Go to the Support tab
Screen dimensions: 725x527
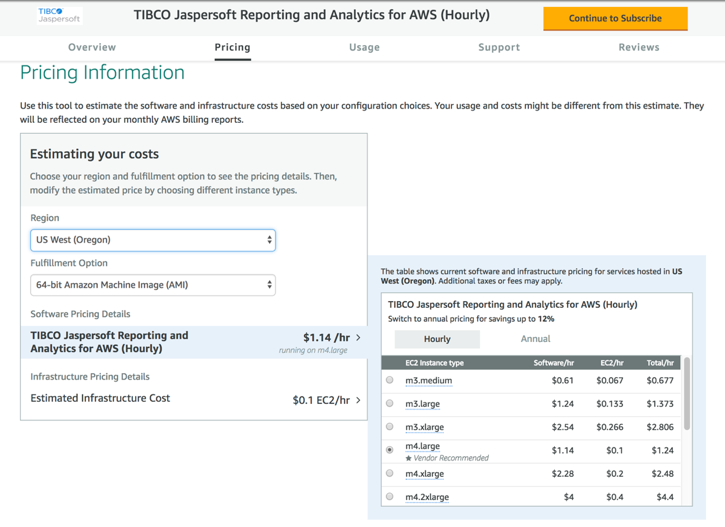tap(499, 47)
